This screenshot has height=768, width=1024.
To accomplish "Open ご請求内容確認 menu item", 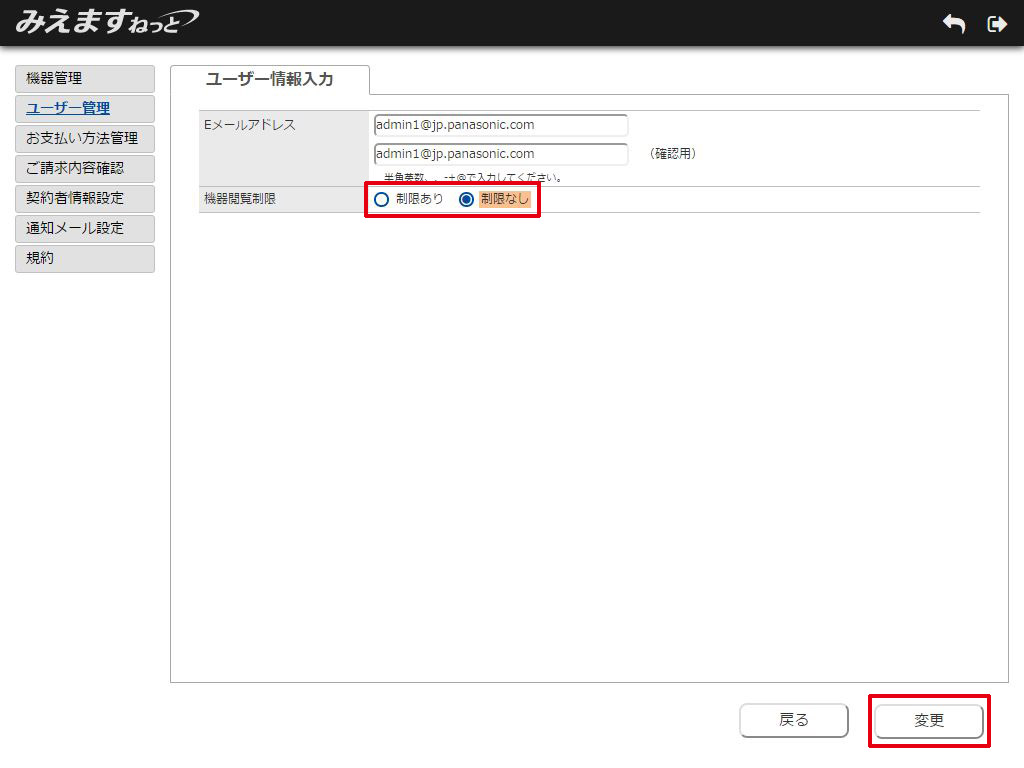I will point(85,168).
